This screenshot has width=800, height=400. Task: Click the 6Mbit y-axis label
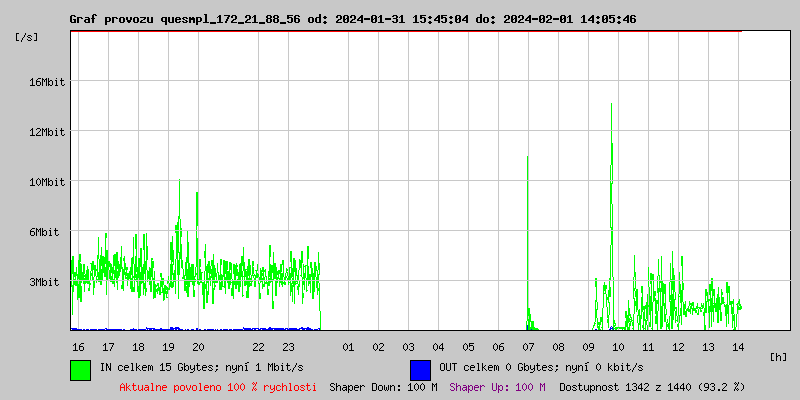pos(49,232)
